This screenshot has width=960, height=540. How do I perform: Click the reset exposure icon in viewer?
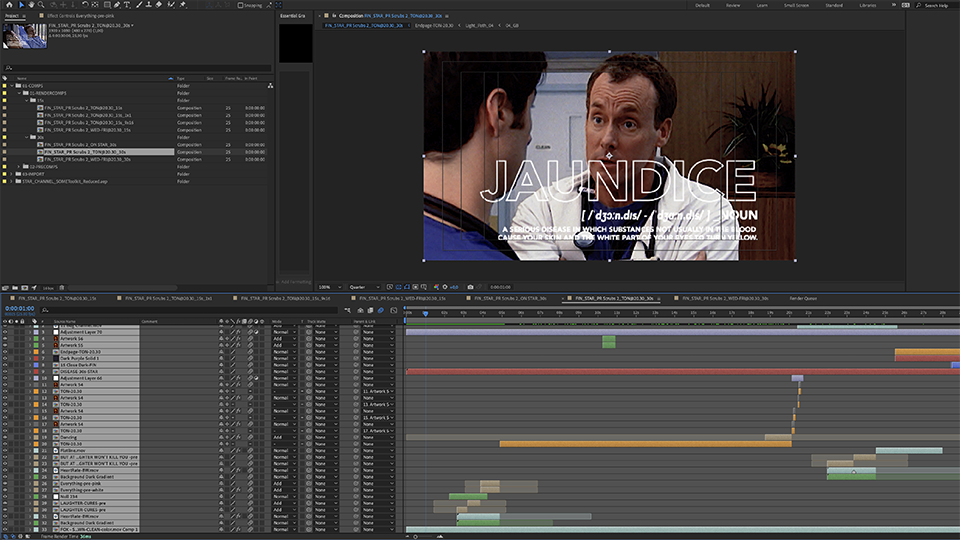coord(445,287)
